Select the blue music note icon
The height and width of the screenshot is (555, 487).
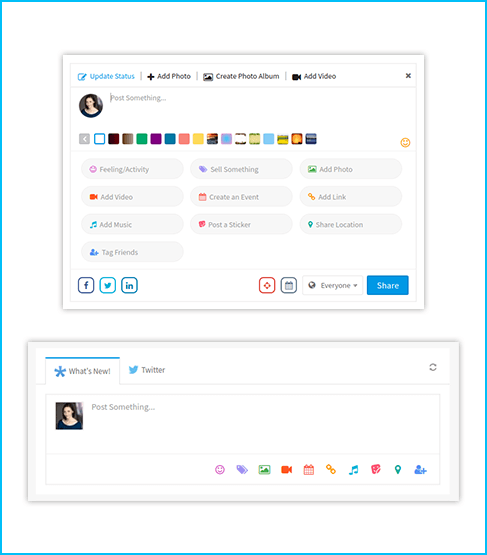[x=353, y=470]
